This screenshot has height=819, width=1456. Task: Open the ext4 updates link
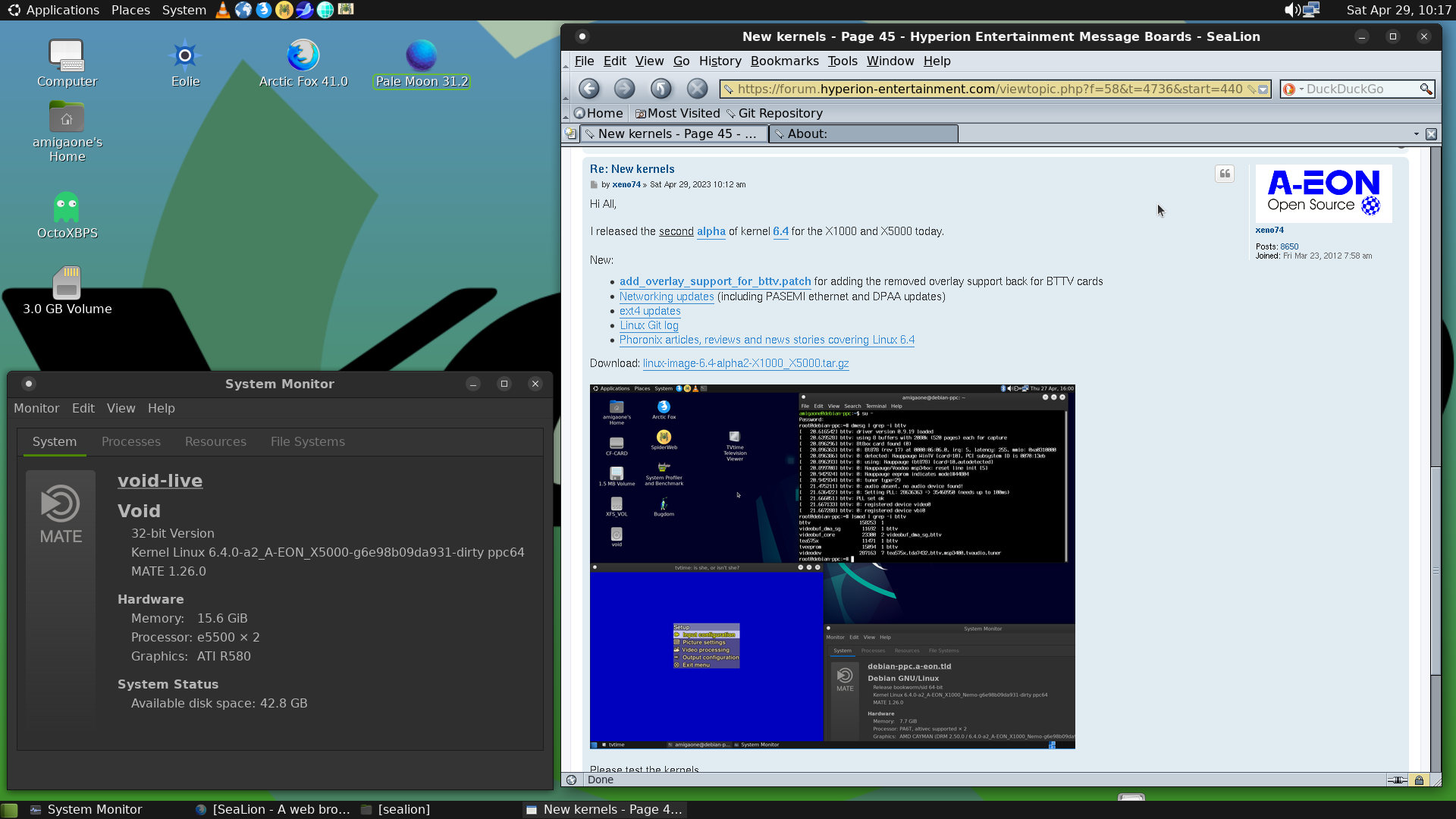650,311
